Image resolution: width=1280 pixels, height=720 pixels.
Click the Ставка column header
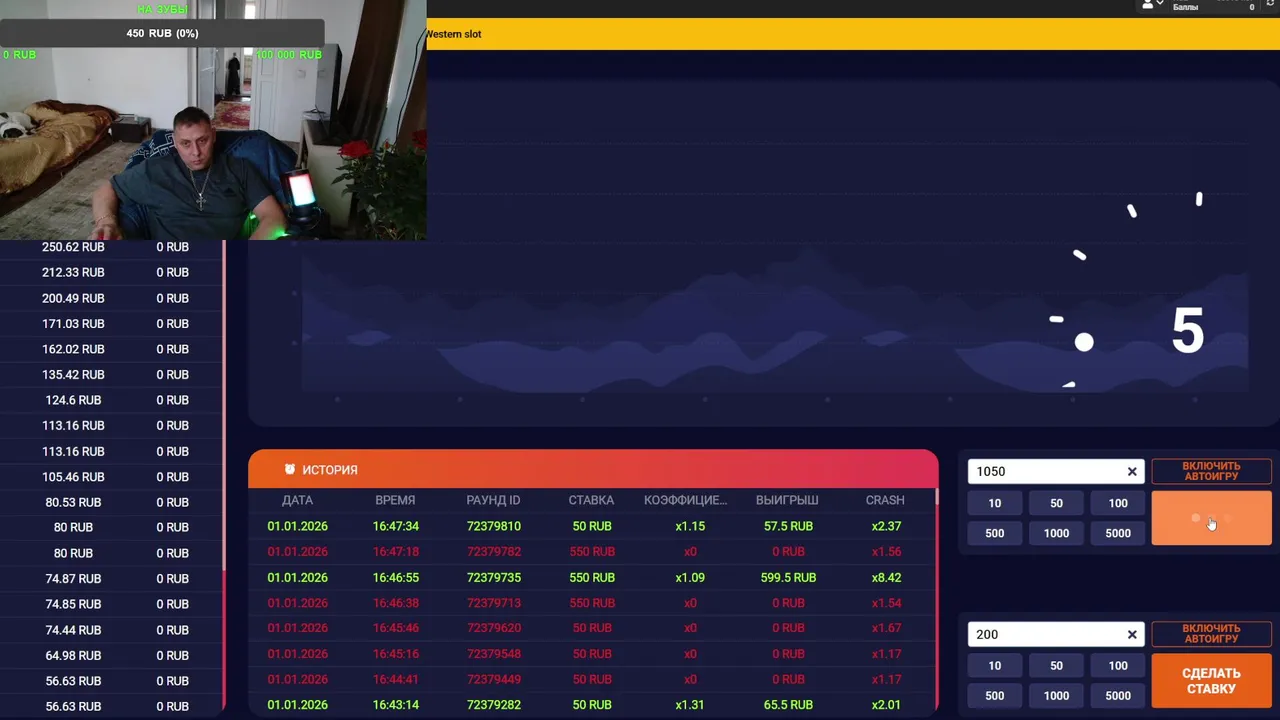coord(591,500)
